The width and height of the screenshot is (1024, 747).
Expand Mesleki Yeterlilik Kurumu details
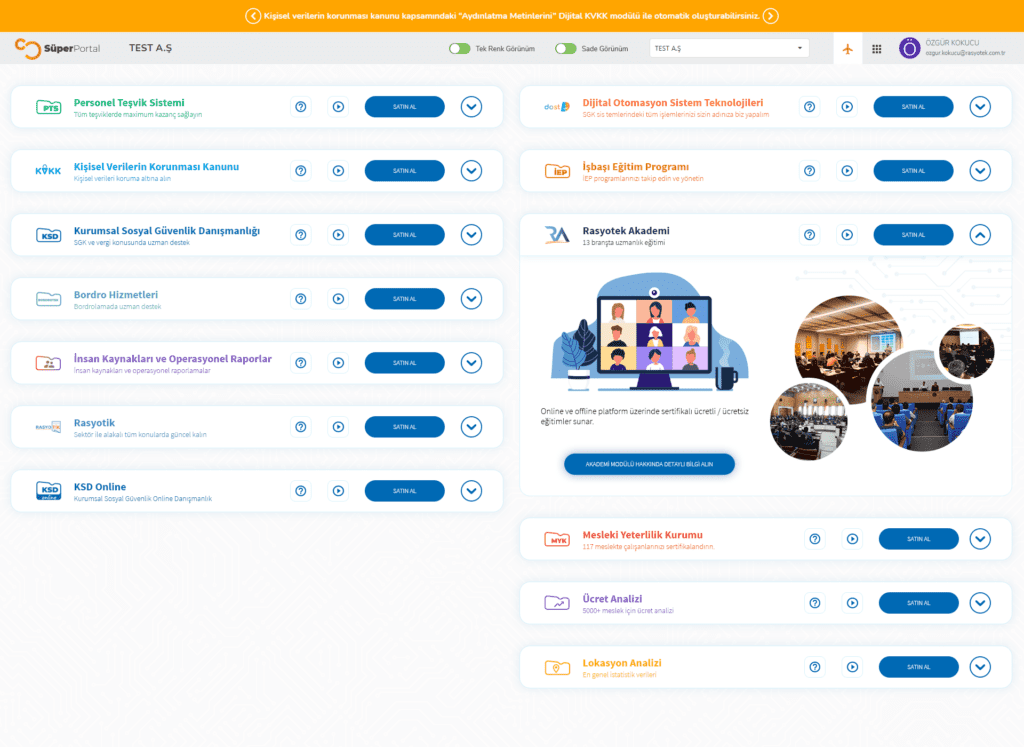(x=980, y=538)
